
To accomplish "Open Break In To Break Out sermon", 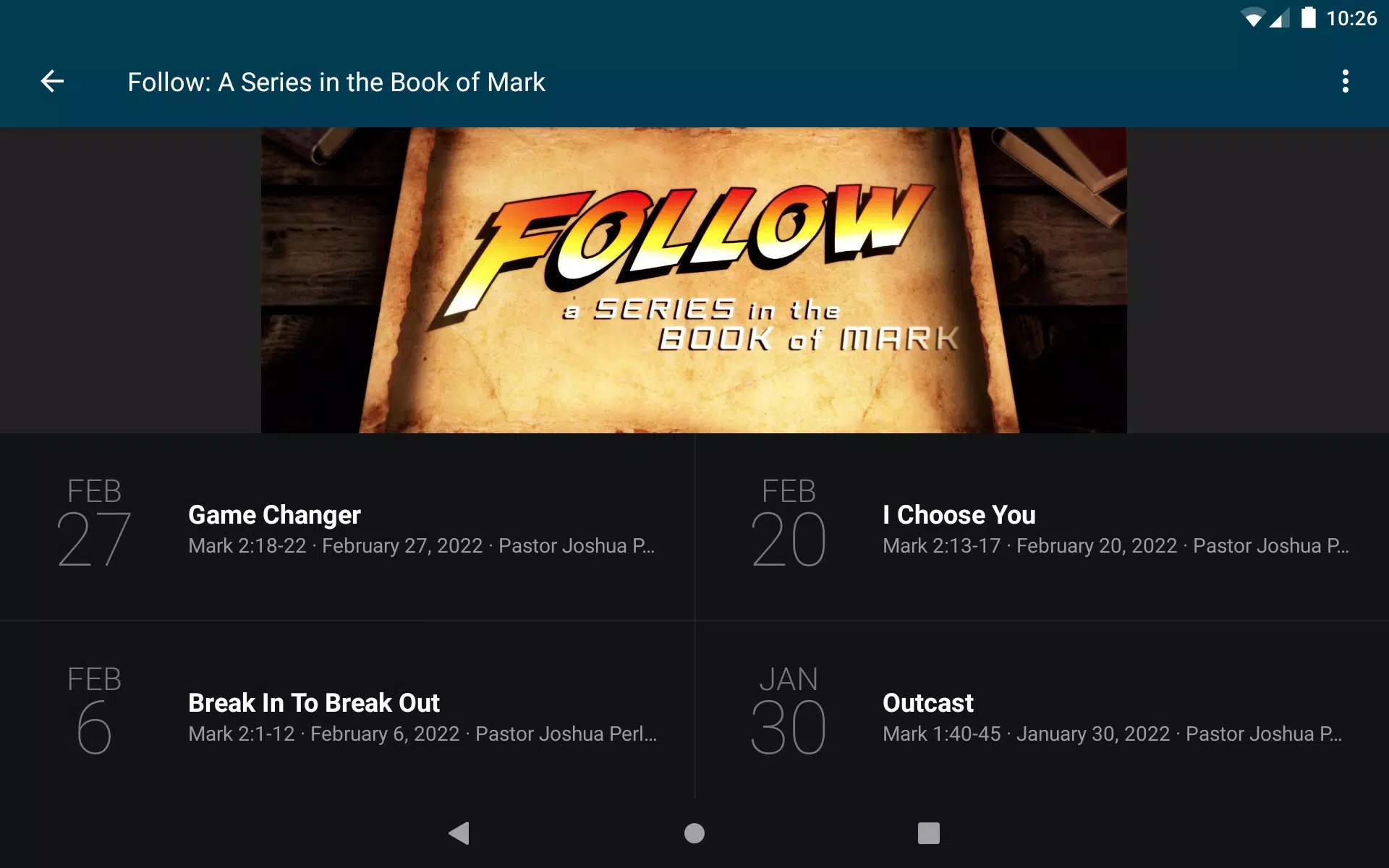I will tap(347, 710).
